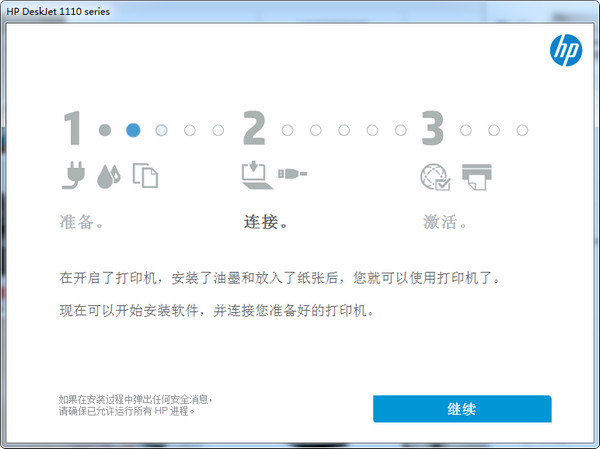Click the blue 继续 continue button

click(x=462, y=409)
